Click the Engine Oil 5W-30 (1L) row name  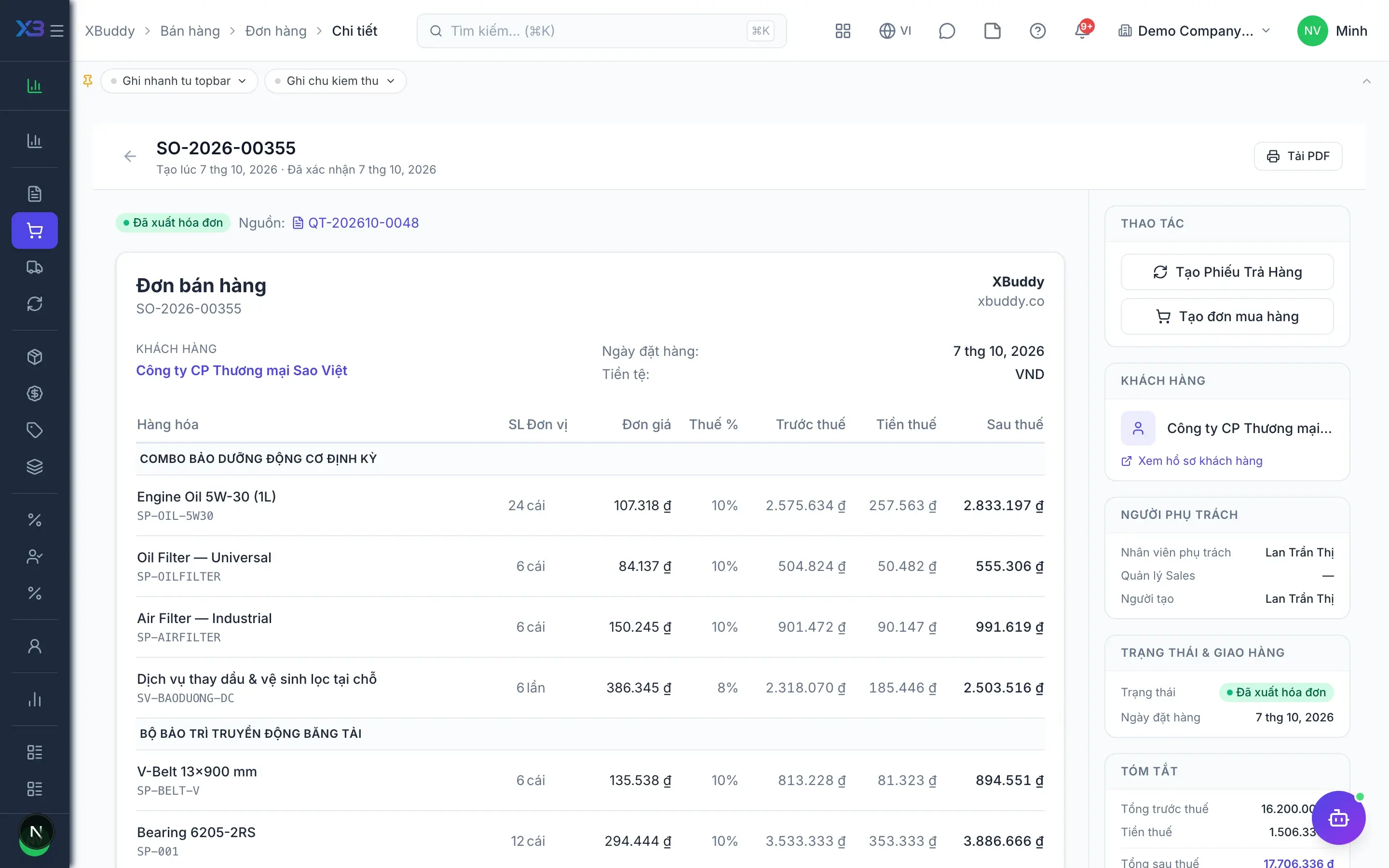tap(206, 497)
